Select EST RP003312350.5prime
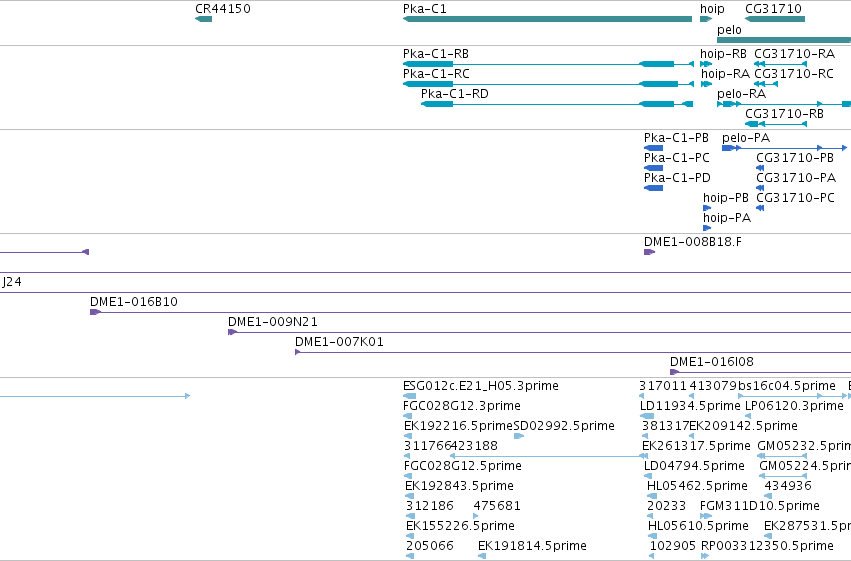 (x=705, y=556)
